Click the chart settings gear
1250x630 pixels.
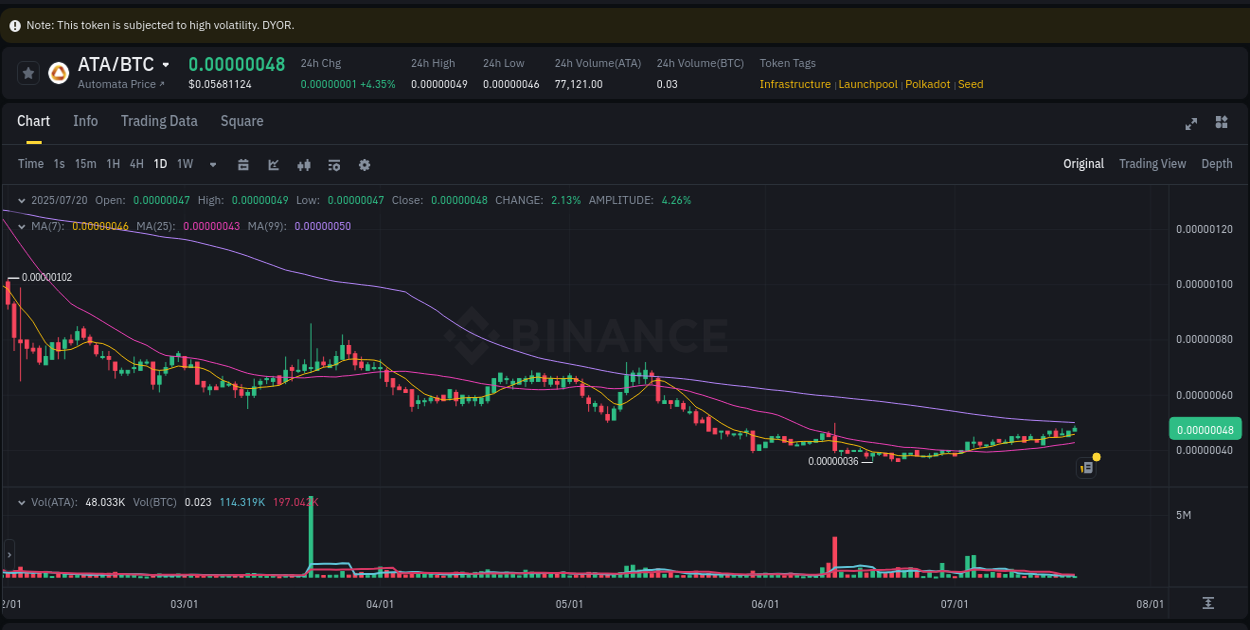pos(364,164)
